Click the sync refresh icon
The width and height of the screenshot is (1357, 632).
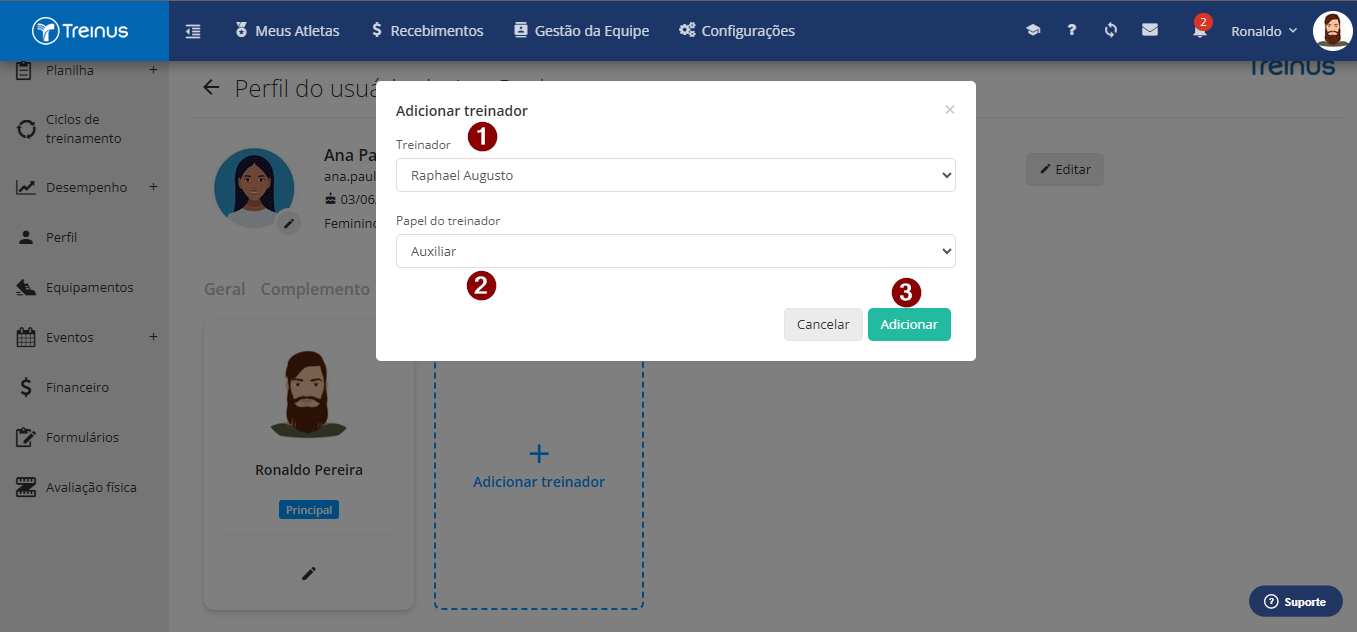(x=1110, y=31)
